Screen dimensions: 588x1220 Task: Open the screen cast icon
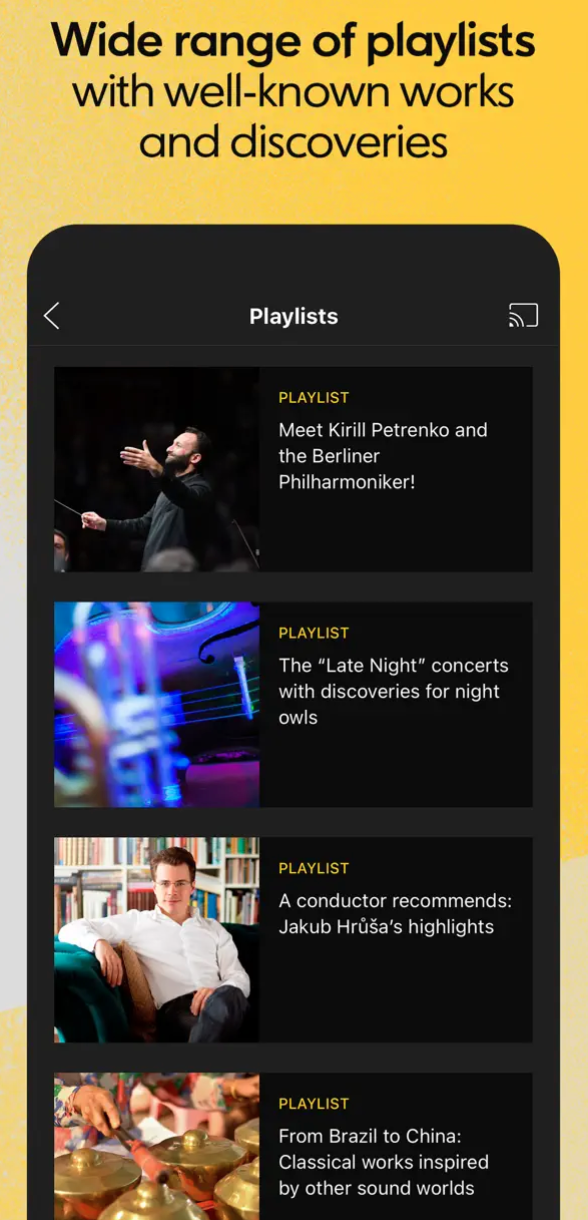pyautogui.click(x=523, y=316)
